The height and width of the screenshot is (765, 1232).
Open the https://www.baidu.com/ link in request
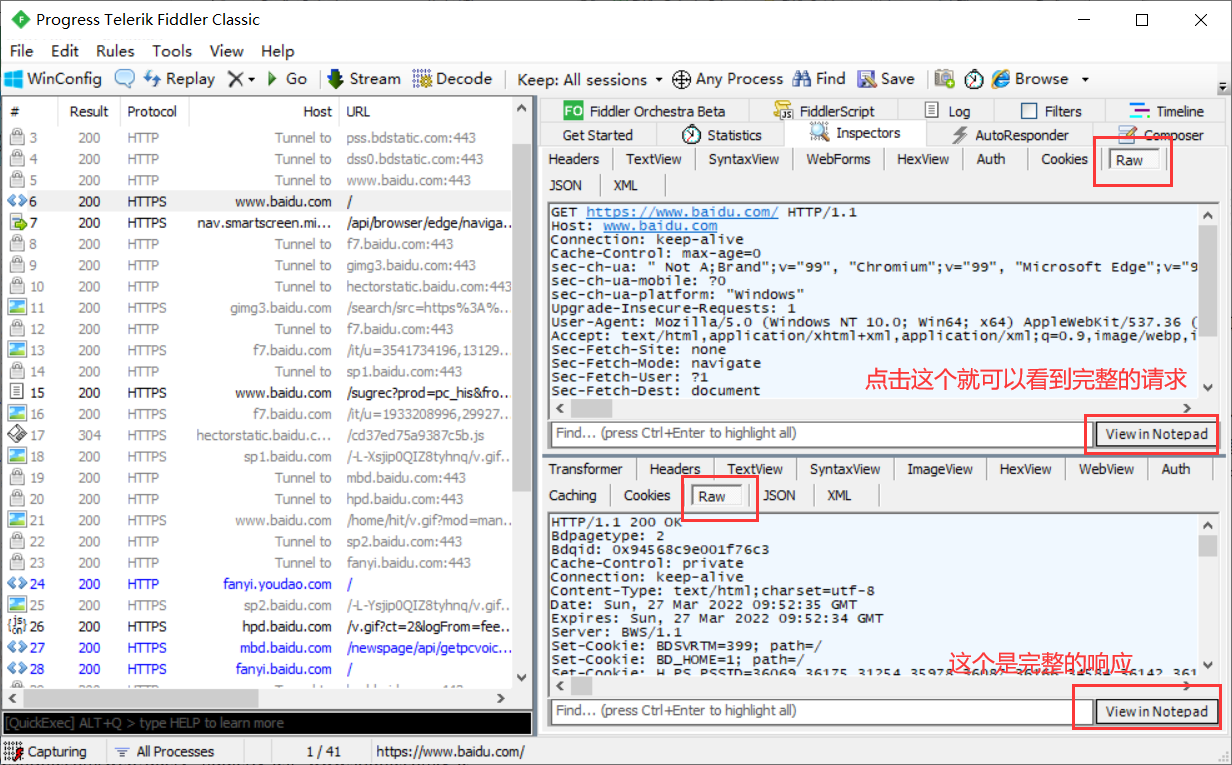click(x=682, y=212)
